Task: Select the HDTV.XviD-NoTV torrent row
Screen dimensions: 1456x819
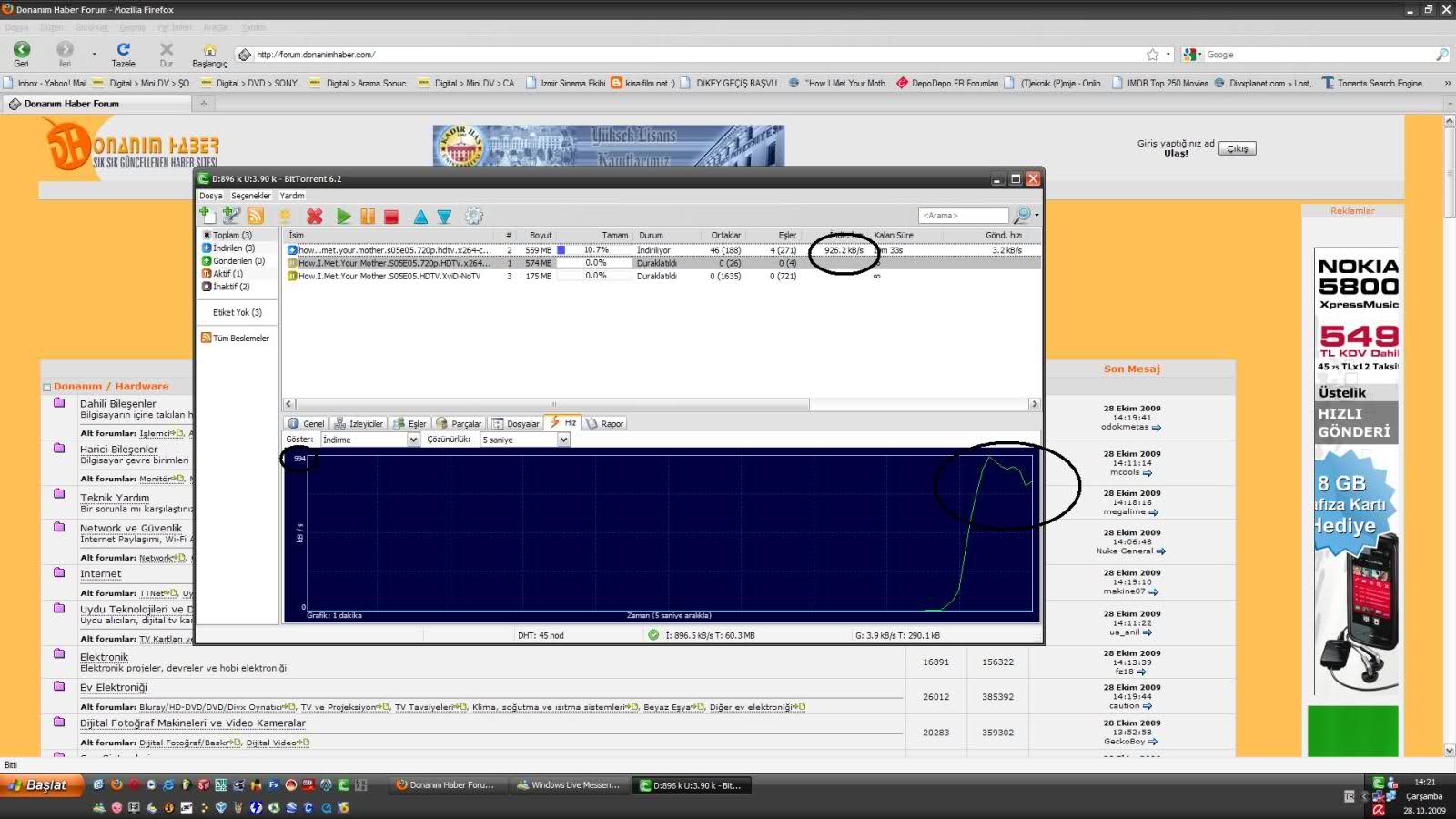Action: click(662, 276)
